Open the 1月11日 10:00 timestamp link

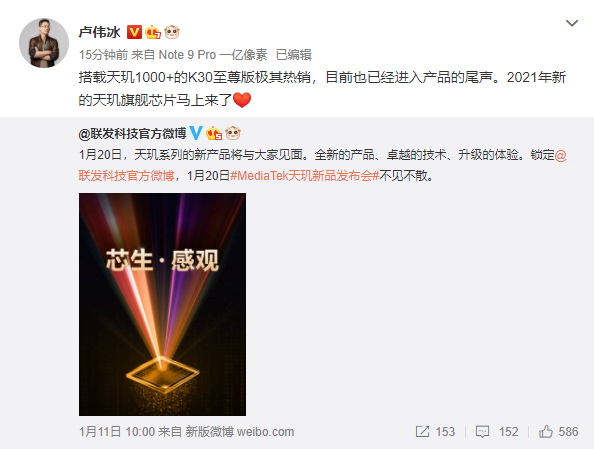pyautogui.click(x=117, y=432)
